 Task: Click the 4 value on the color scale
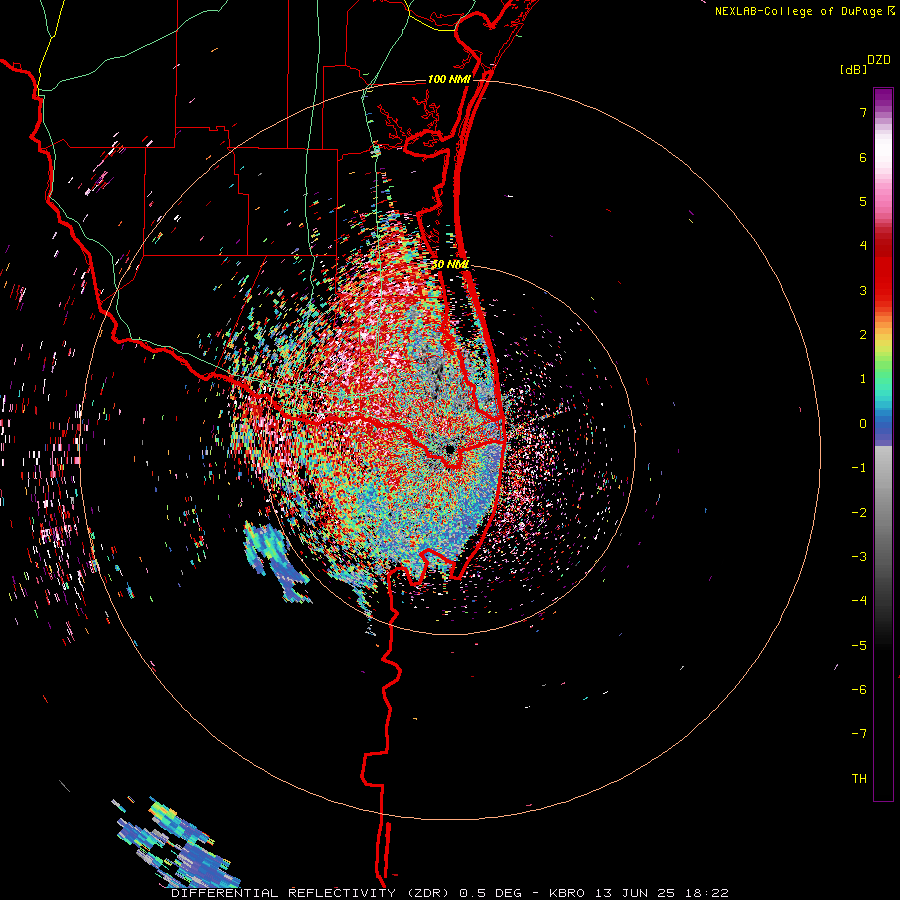(863, 246)
